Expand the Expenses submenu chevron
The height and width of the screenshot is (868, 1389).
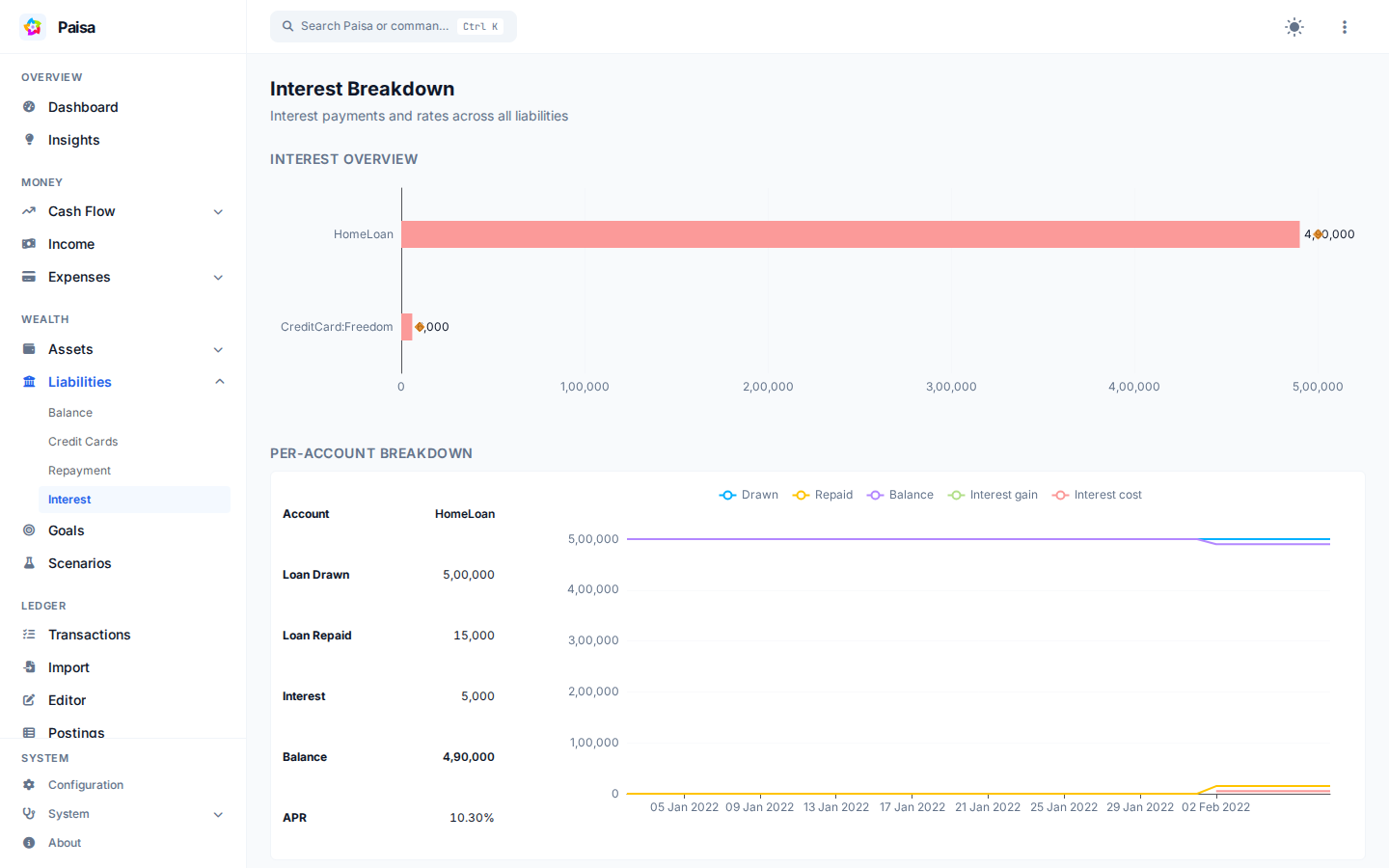(218, 278)
